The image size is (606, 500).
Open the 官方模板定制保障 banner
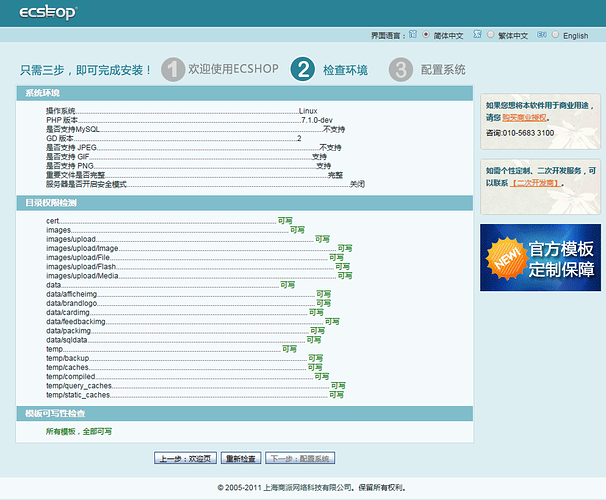click(540, 257)
